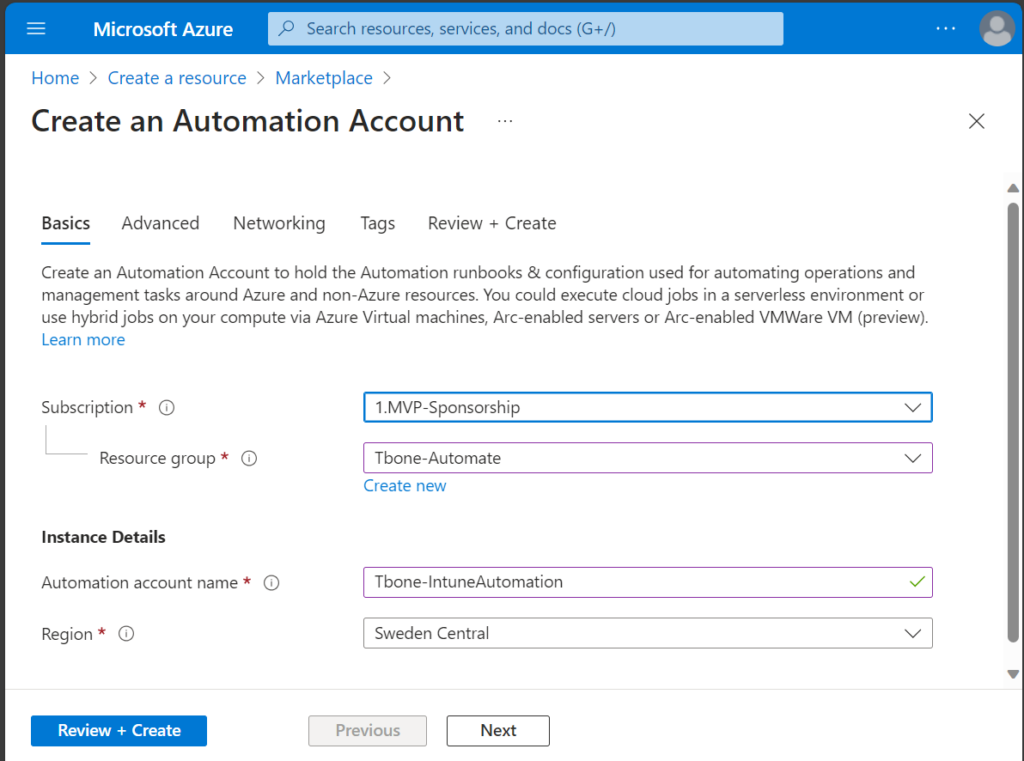Image resolution: width=1024 pixels, height=761 pixels.
Task: Open Create a resource breadcrumb
Action: click(x=177, y=78)
